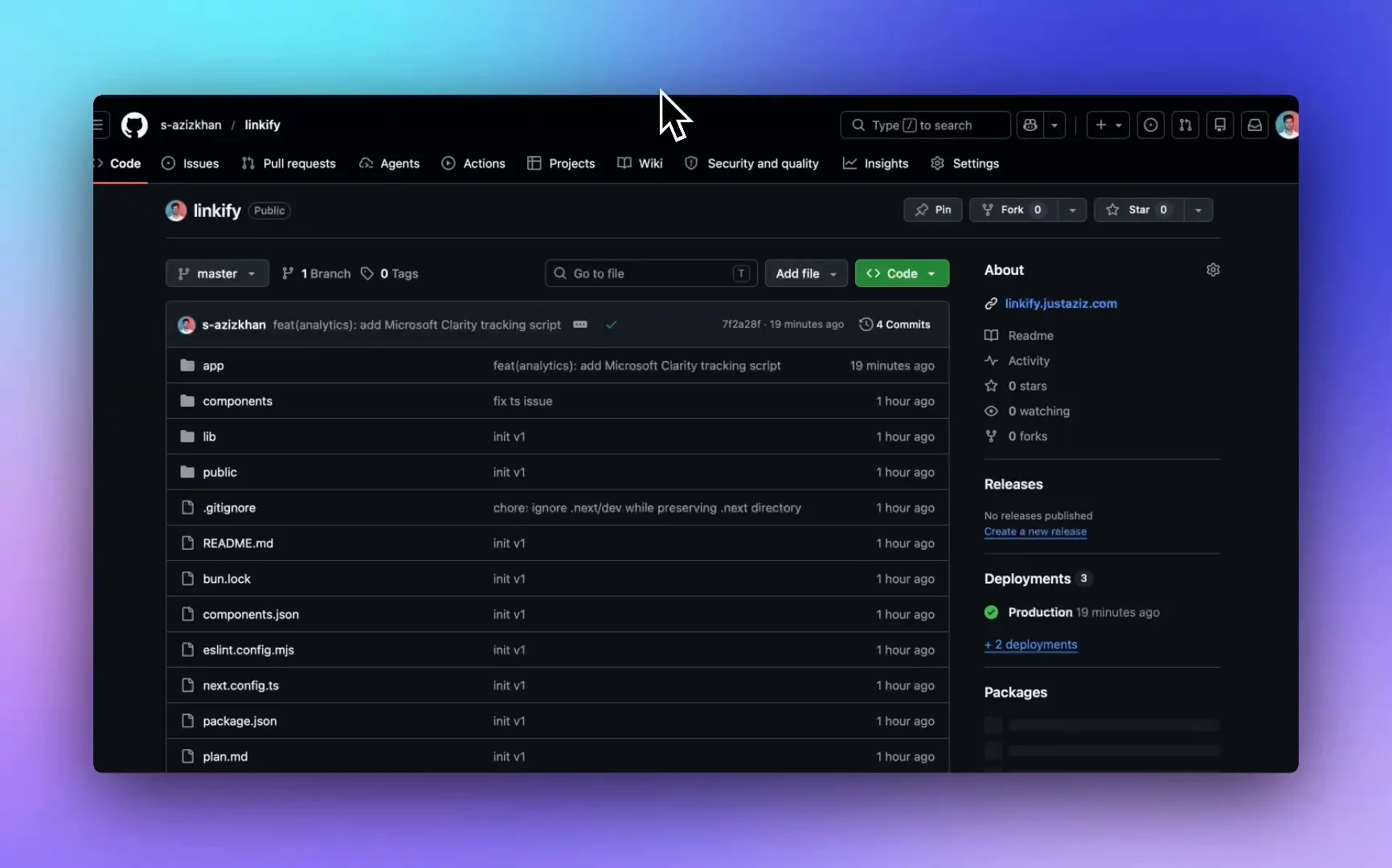Open the star lists dropdown arrow
Viewport: 1392px width, 868px height.
(1198, 210)
